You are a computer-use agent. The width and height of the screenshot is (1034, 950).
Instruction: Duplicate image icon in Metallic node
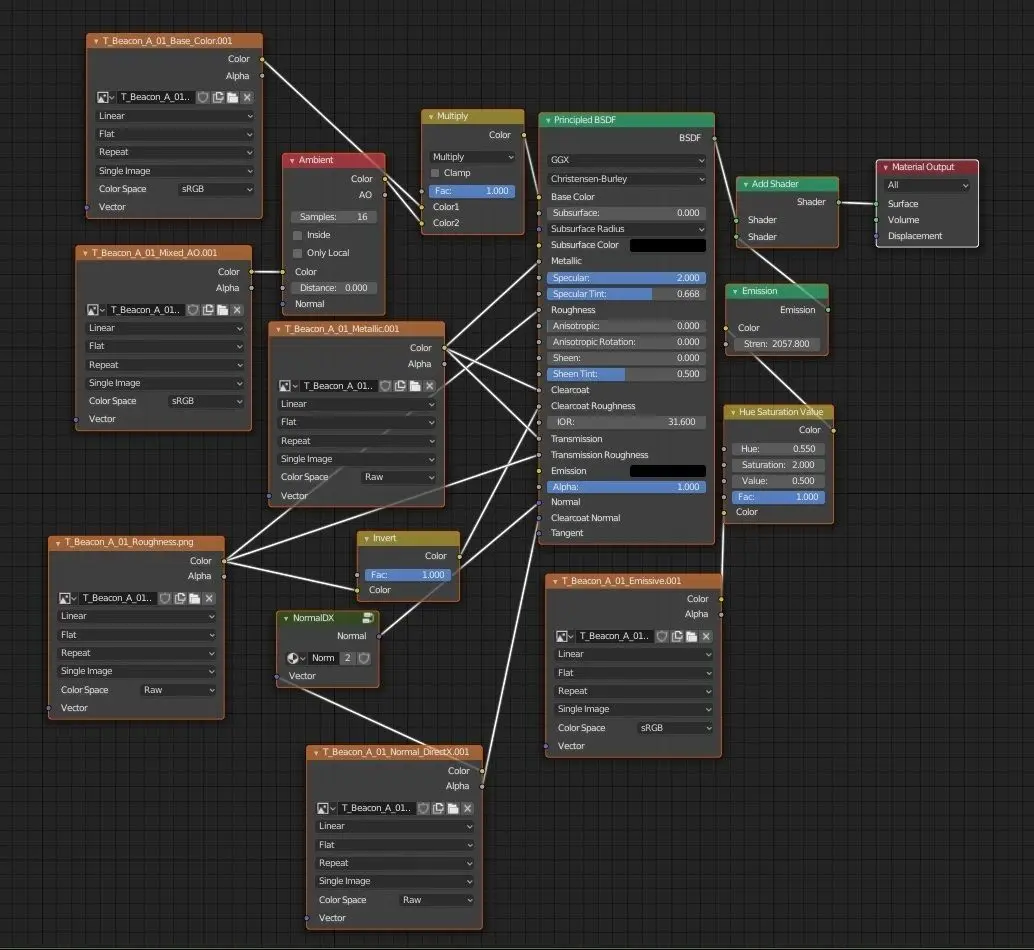[400, 386]
